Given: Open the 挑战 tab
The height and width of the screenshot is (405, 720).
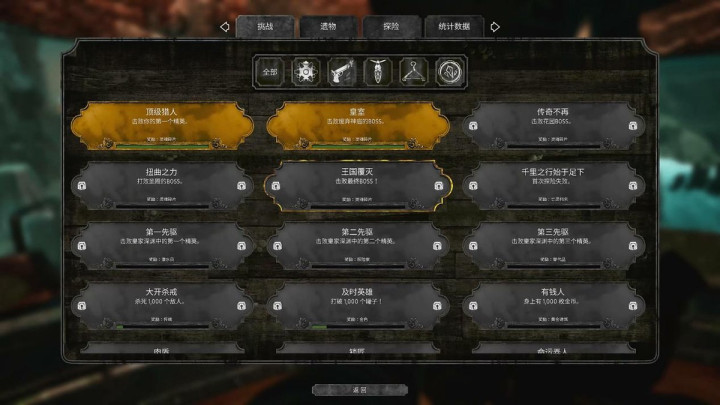Looking at the screenshot, I should (x=265, y=27).
